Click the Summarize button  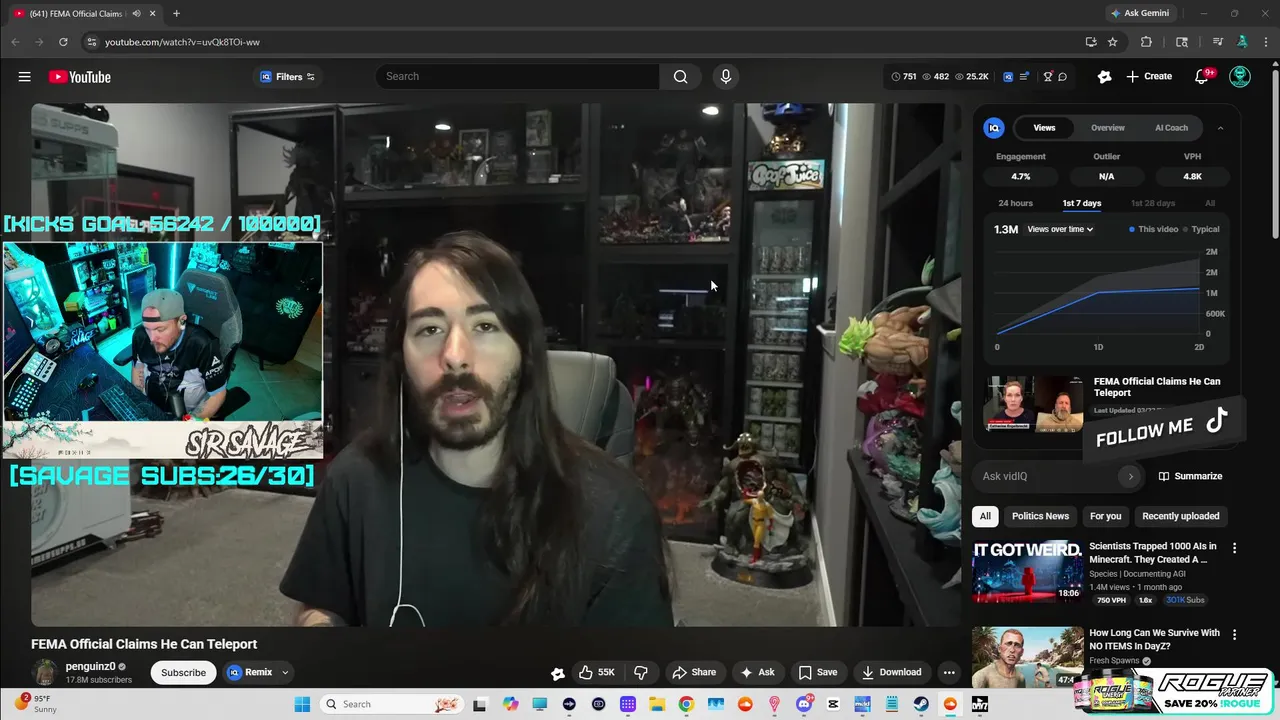click(1190, 476)
